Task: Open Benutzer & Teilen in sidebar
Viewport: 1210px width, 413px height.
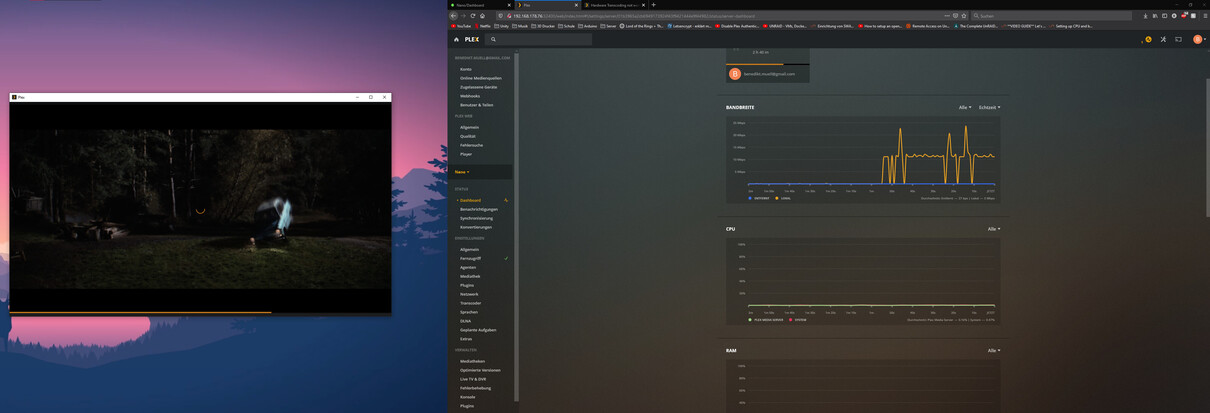Action: tap(477, 104)
